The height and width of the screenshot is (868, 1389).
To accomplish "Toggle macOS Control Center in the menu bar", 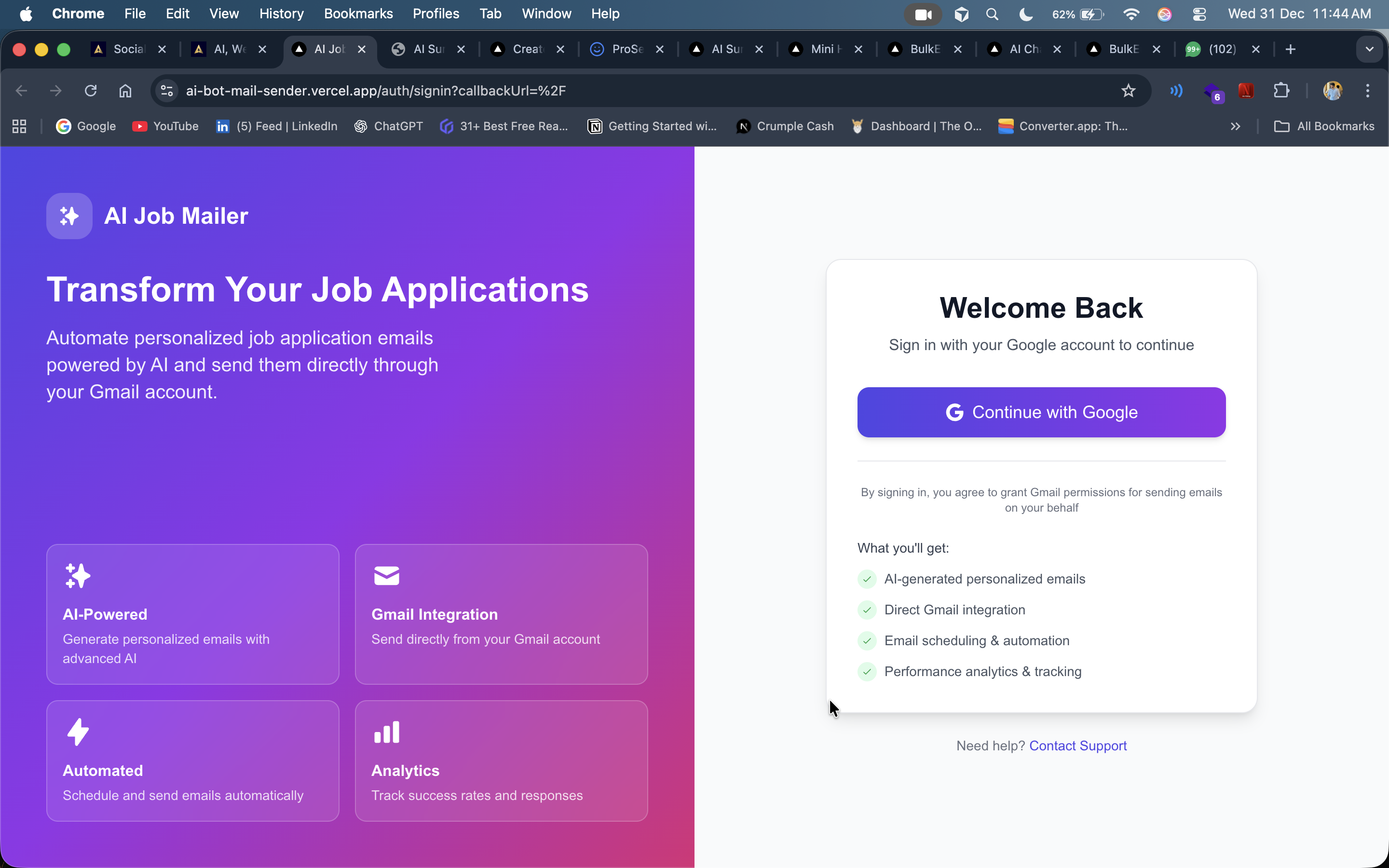I will 1199,14.
